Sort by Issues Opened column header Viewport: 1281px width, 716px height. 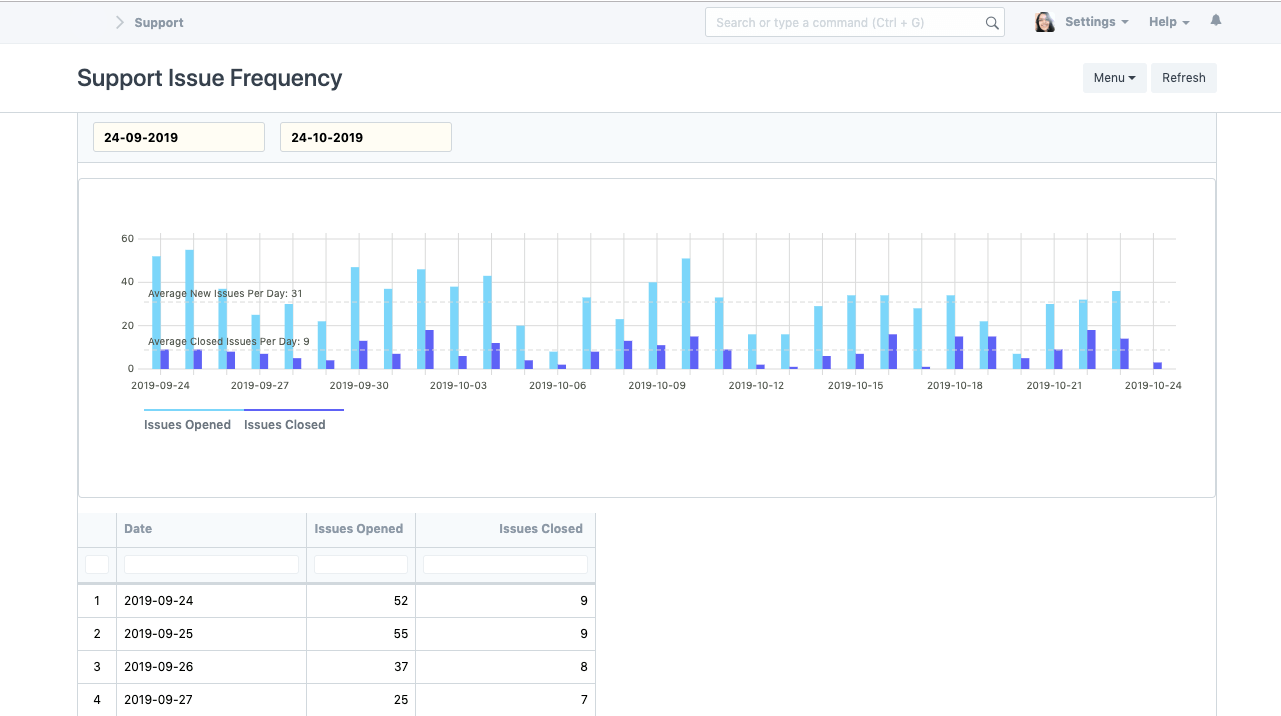pyautogui.click(x=359, y=529)
